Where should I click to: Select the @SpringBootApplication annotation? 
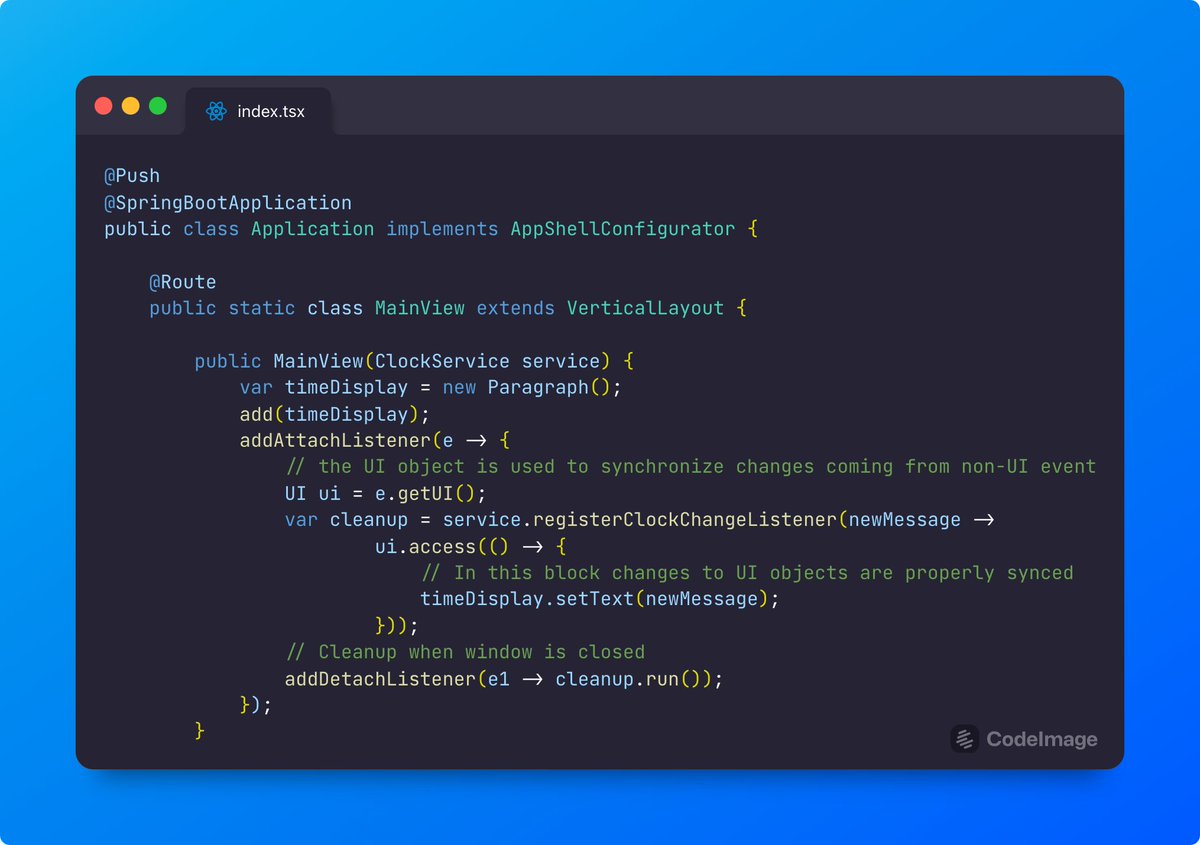point(227,201)
